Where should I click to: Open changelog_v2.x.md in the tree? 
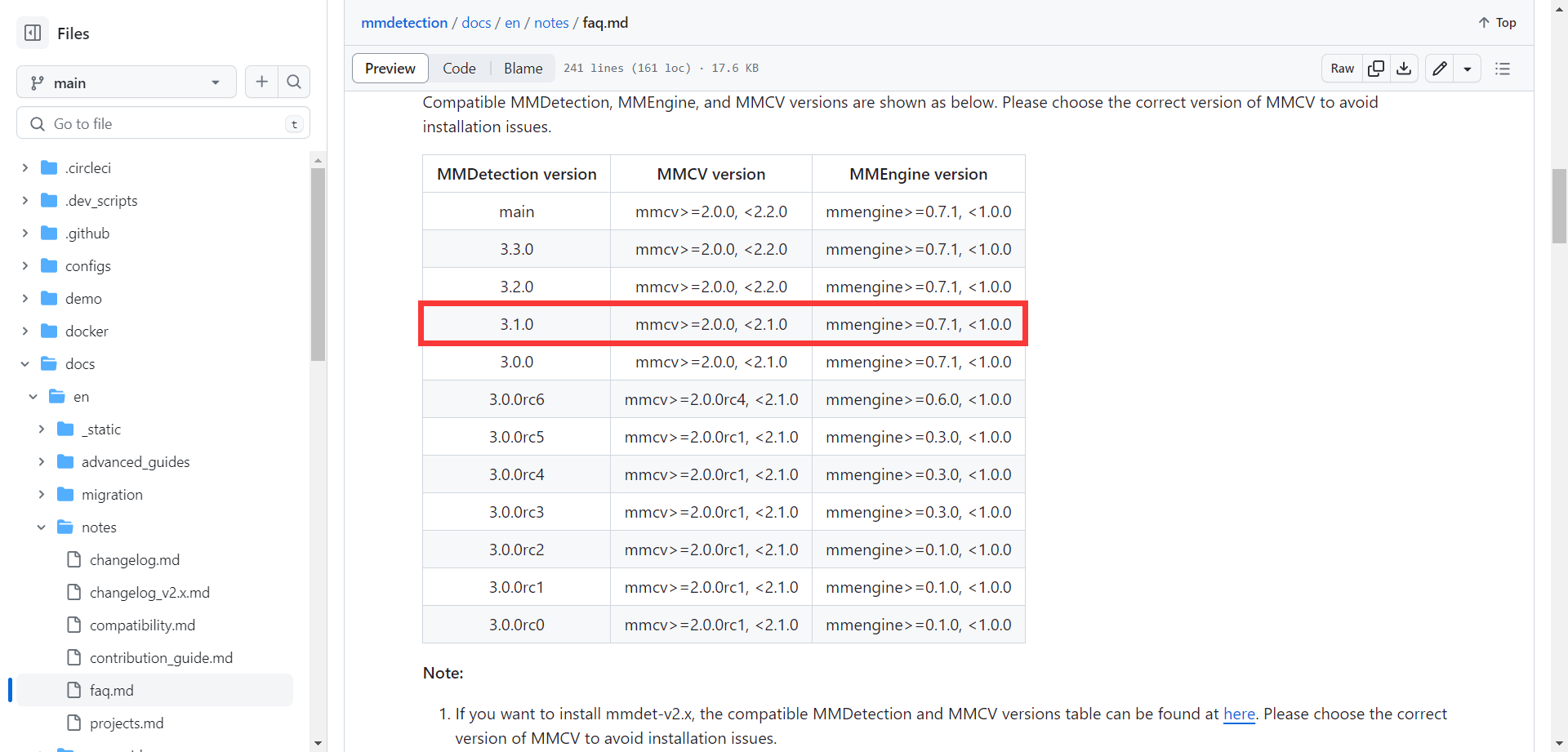click(x=149, y=592)
